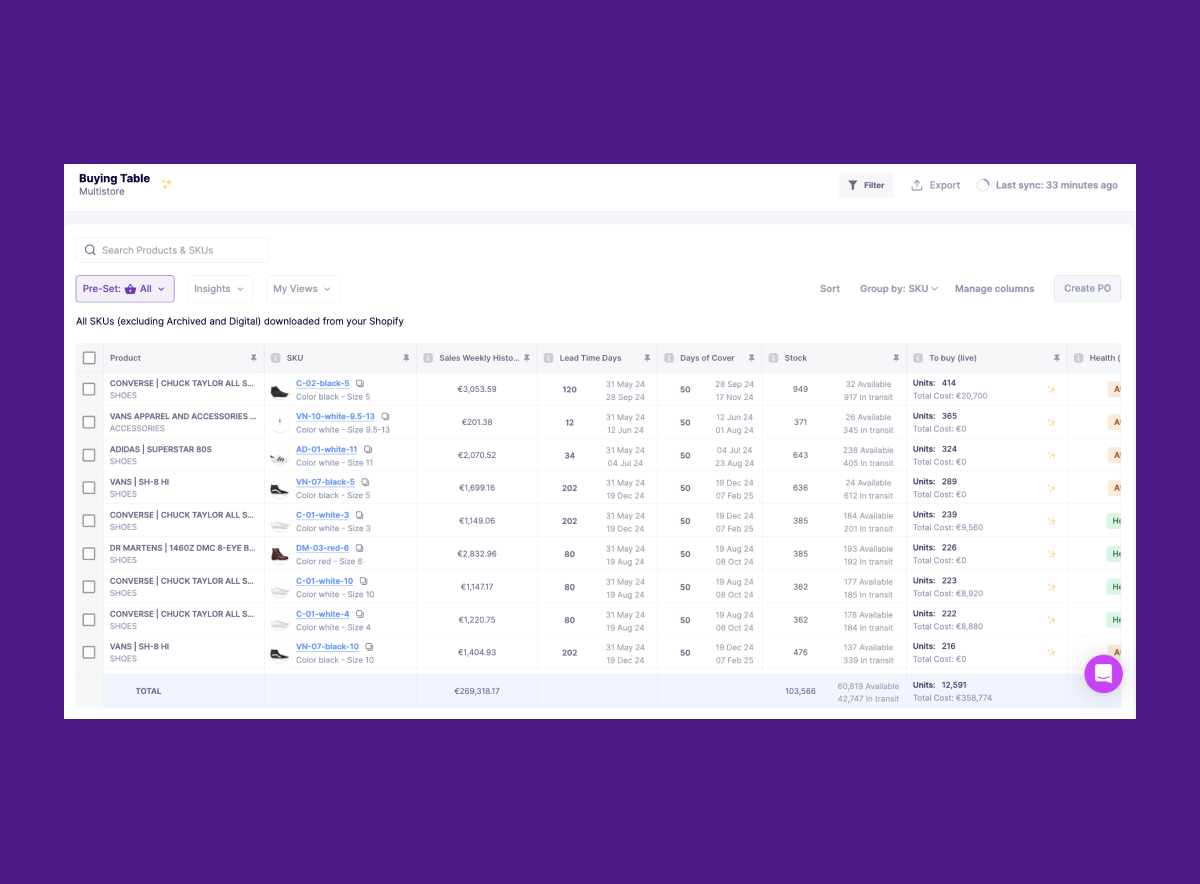
Task: Click the €3,053.59 sales value
Action: 477,389
